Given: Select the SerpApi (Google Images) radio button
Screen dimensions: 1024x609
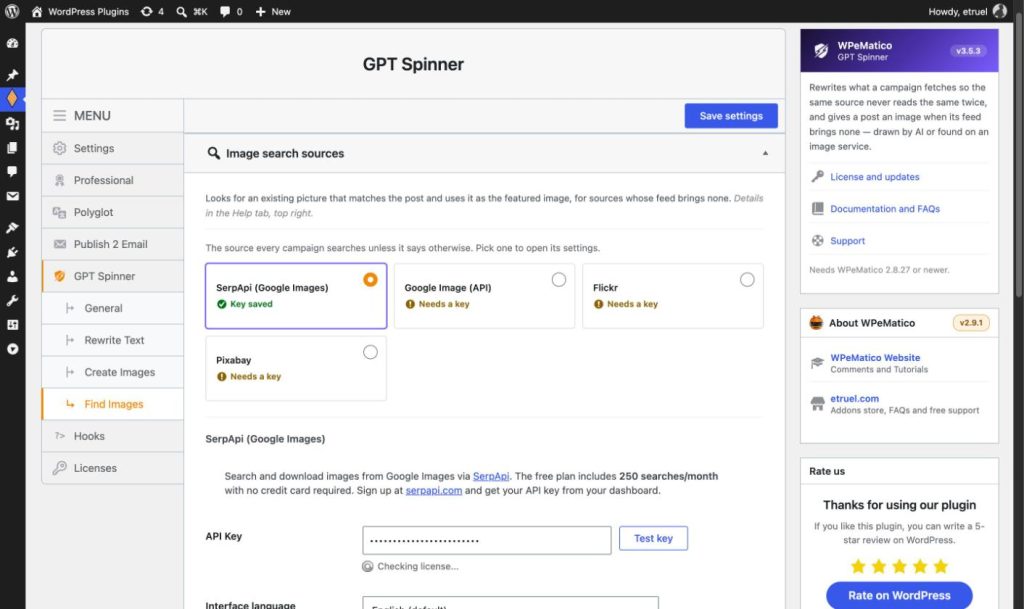Looking at the screenshot, I should 370,279.
